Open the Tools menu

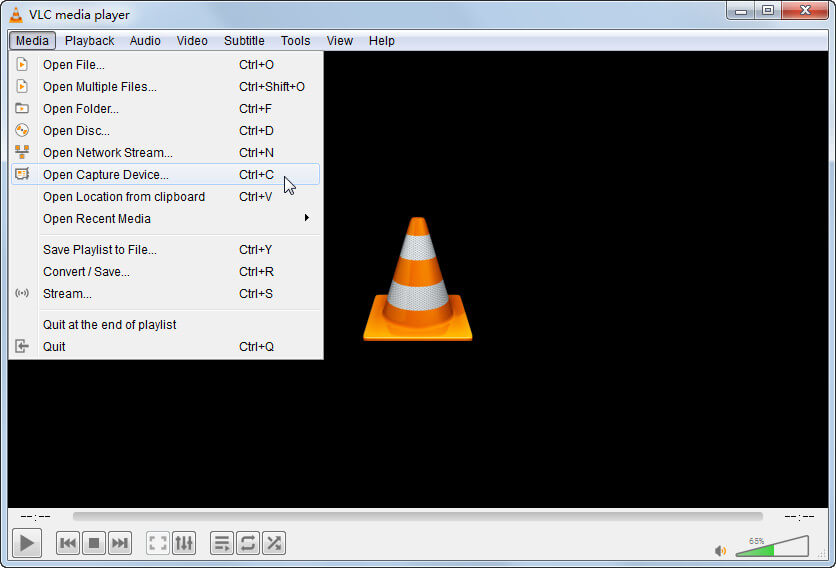[x=295, y=41]
